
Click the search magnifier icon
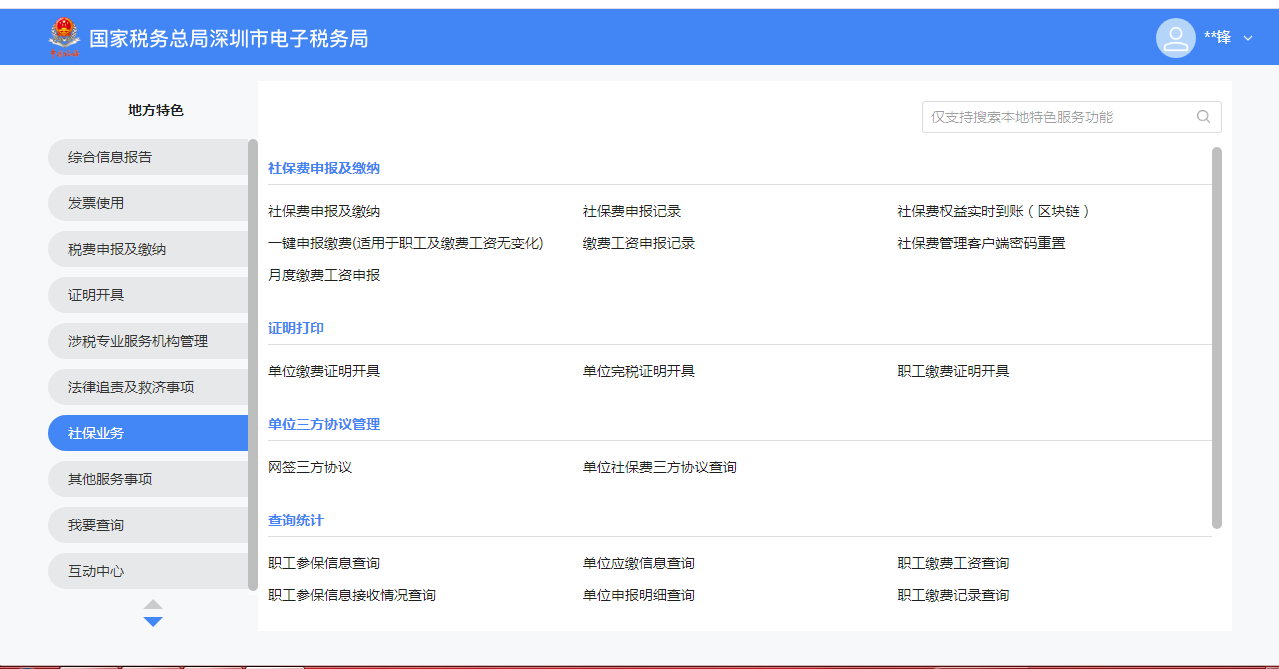click(x=1203, y=117)
